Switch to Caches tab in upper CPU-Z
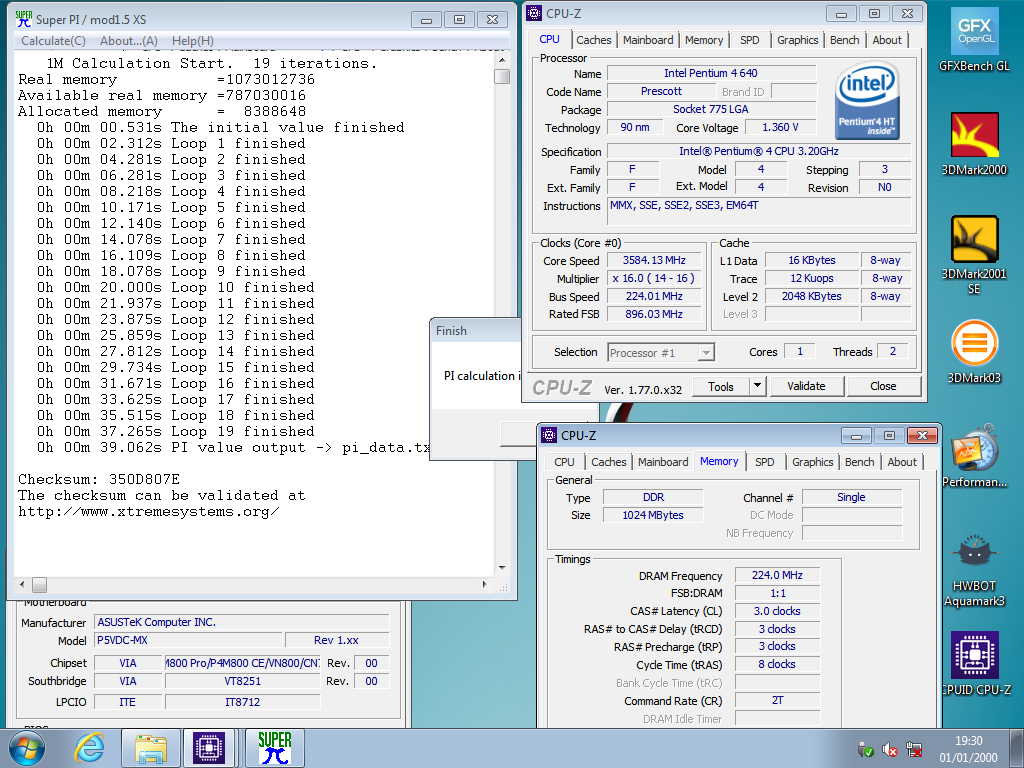Image resolution: width=1024 pixels, height=768 pixels. pyautogui.click(x=594, y=40)
